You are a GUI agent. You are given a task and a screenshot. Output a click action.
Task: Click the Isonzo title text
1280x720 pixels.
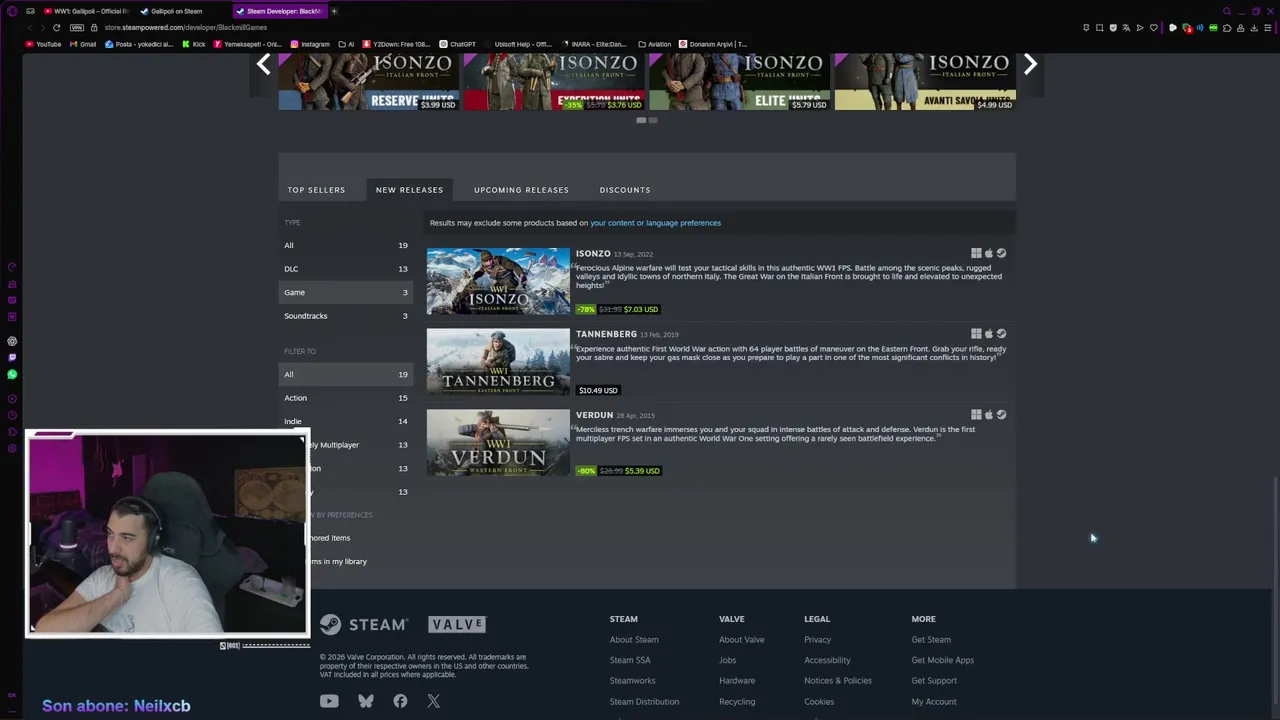pos(593,254)
